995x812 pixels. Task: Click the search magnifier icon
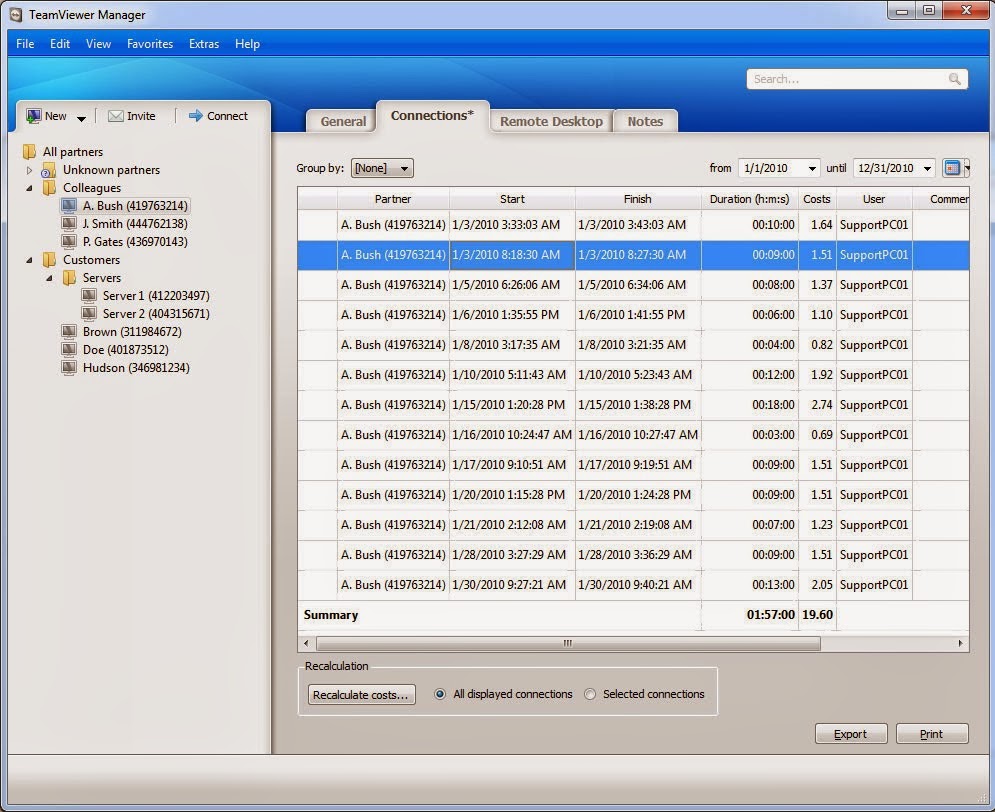coord(954,79)
